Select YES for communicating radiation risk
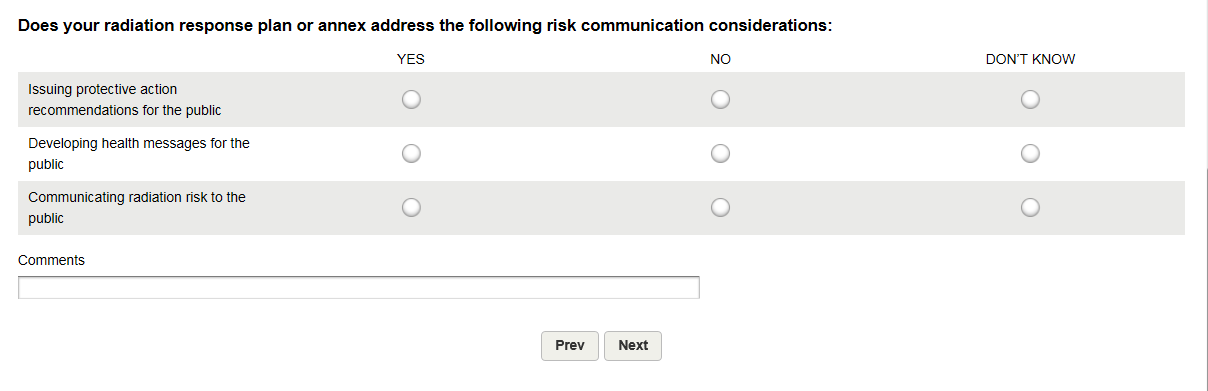Image resolution: width=1208 pixels, height=391 pixels. (x=411, y=208)
